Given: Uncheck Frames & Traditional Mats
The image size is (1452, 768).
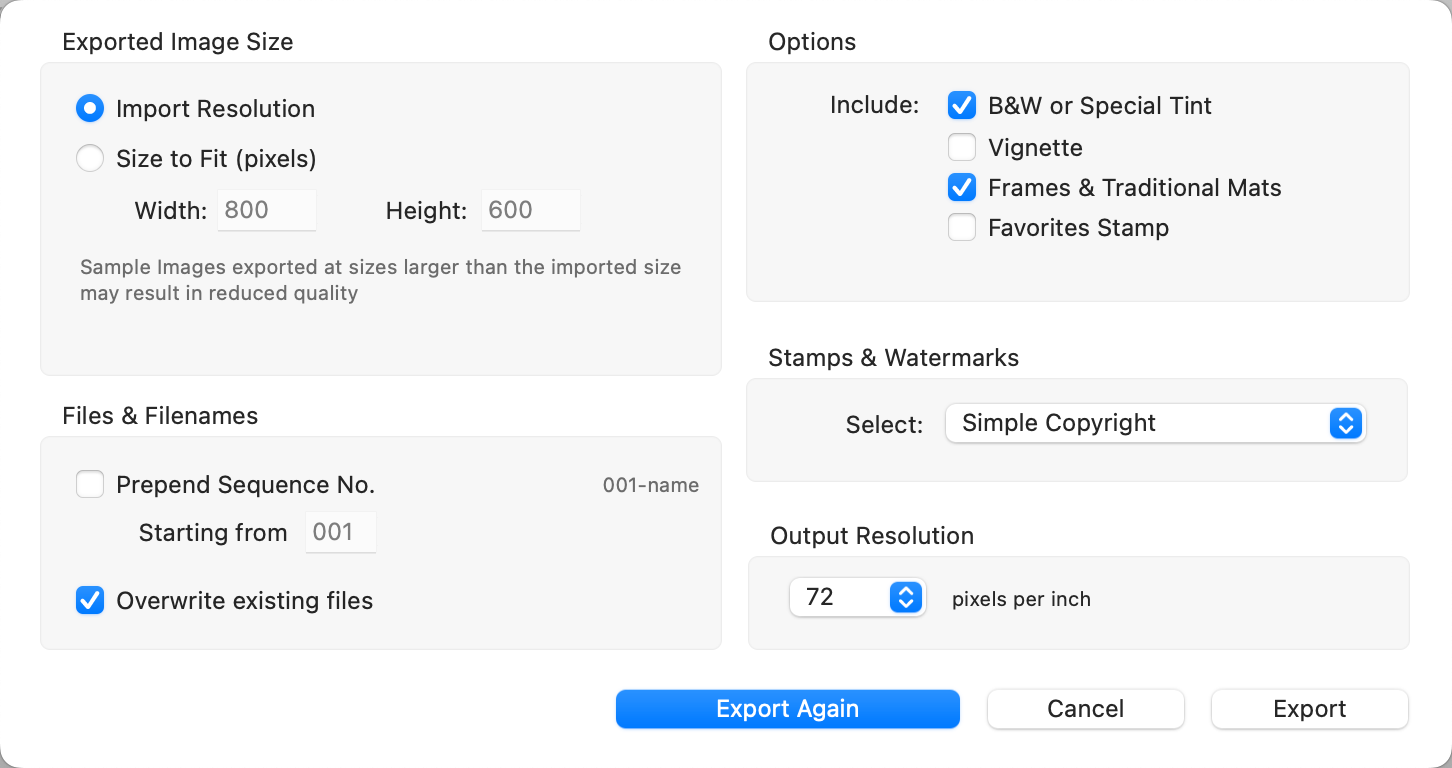Looking at the screenshot, I should 962,188.
